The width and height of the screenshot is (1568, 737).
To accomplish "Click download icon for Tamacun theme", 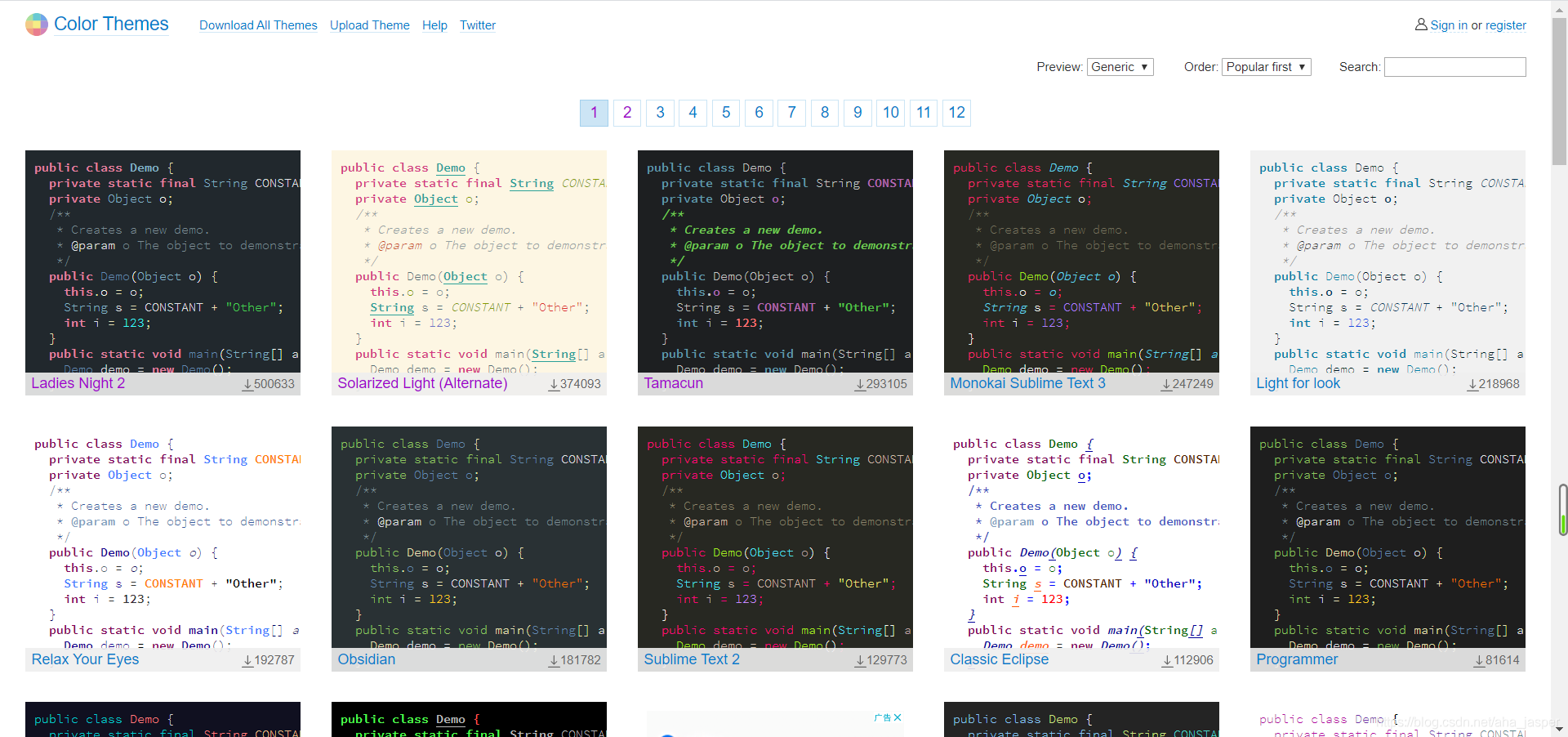I will pos(860,384).
